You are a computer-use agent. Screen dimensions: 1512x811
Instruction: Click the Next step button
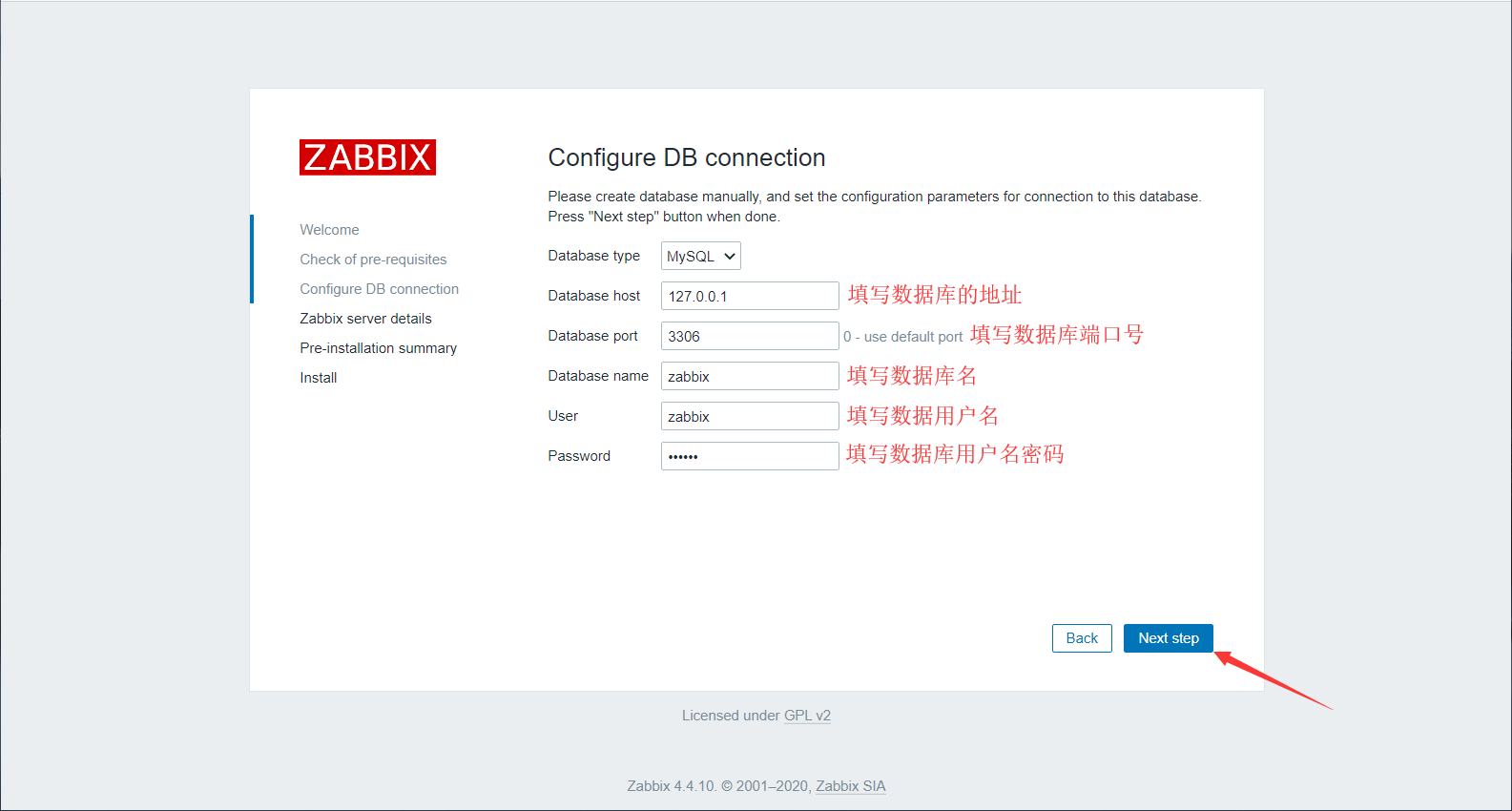[x=1168, y=638]
